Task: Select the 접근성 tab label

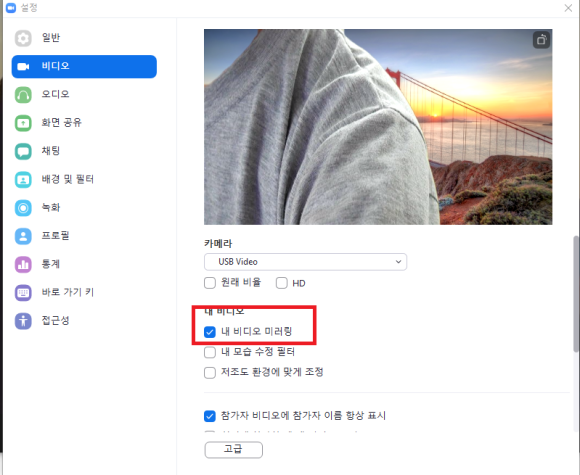Action: 55,320
